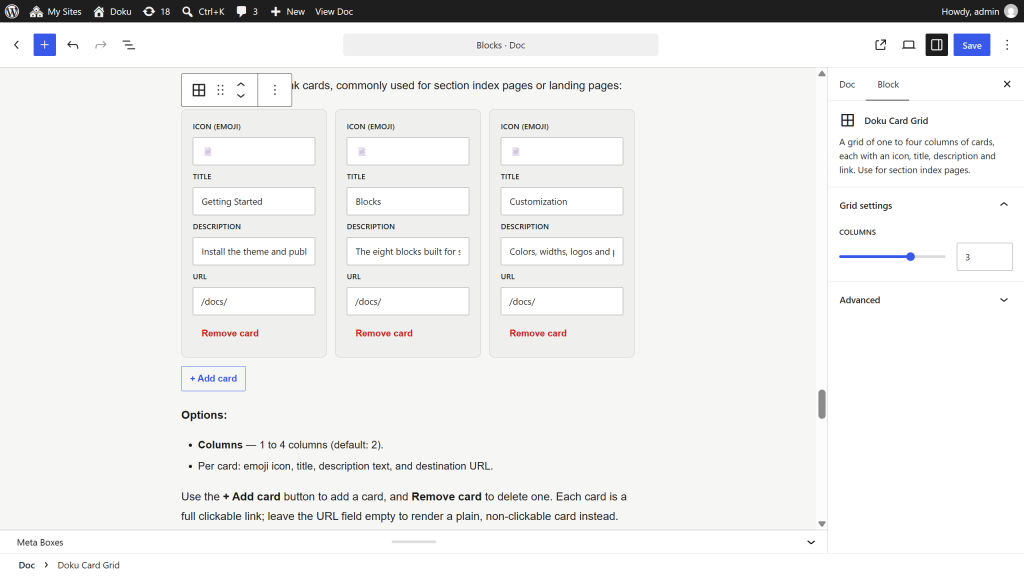Open the device preview options
The image size is (1024, 576).
point(908,45)
